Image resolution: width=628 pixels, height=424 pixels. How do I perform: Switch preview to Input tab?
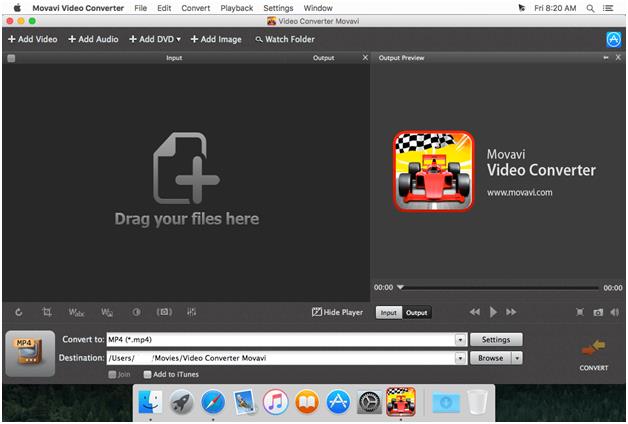tap(388, 313)
